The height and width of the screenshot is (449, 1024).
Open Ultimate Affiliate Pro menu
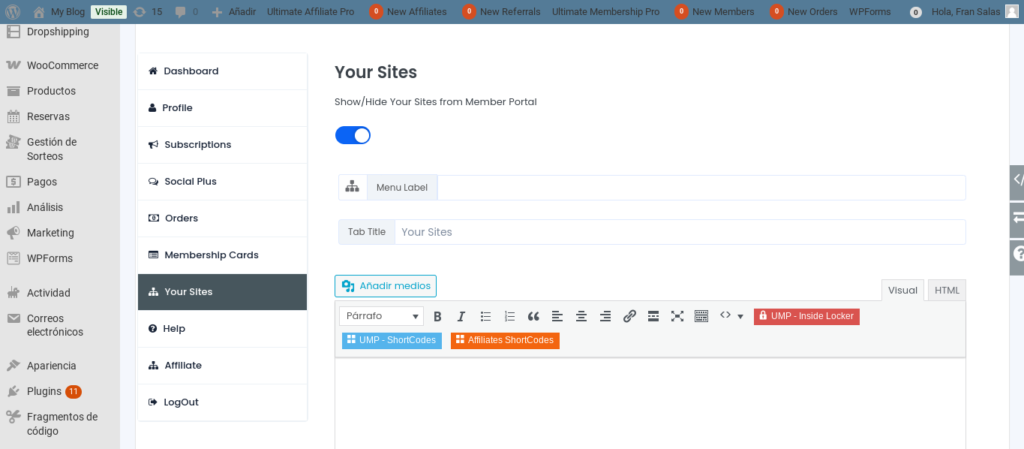(311, 12)
